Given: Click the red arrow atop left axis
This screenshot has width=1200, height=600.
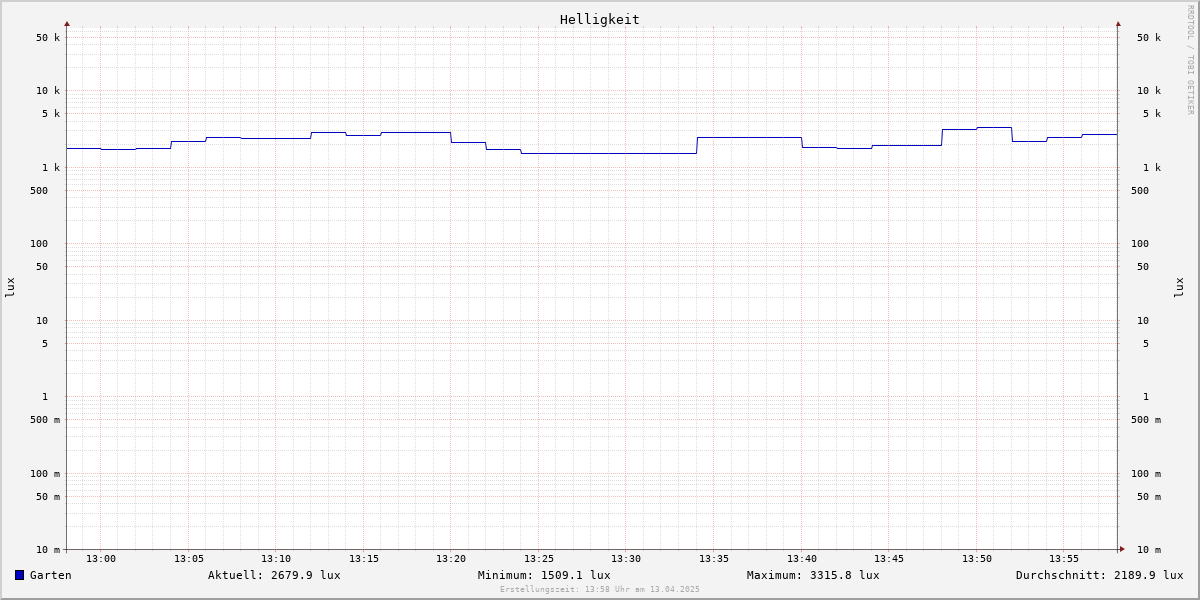Looking at the screenshot, I should pyautogui.click(x=67, y=24).
